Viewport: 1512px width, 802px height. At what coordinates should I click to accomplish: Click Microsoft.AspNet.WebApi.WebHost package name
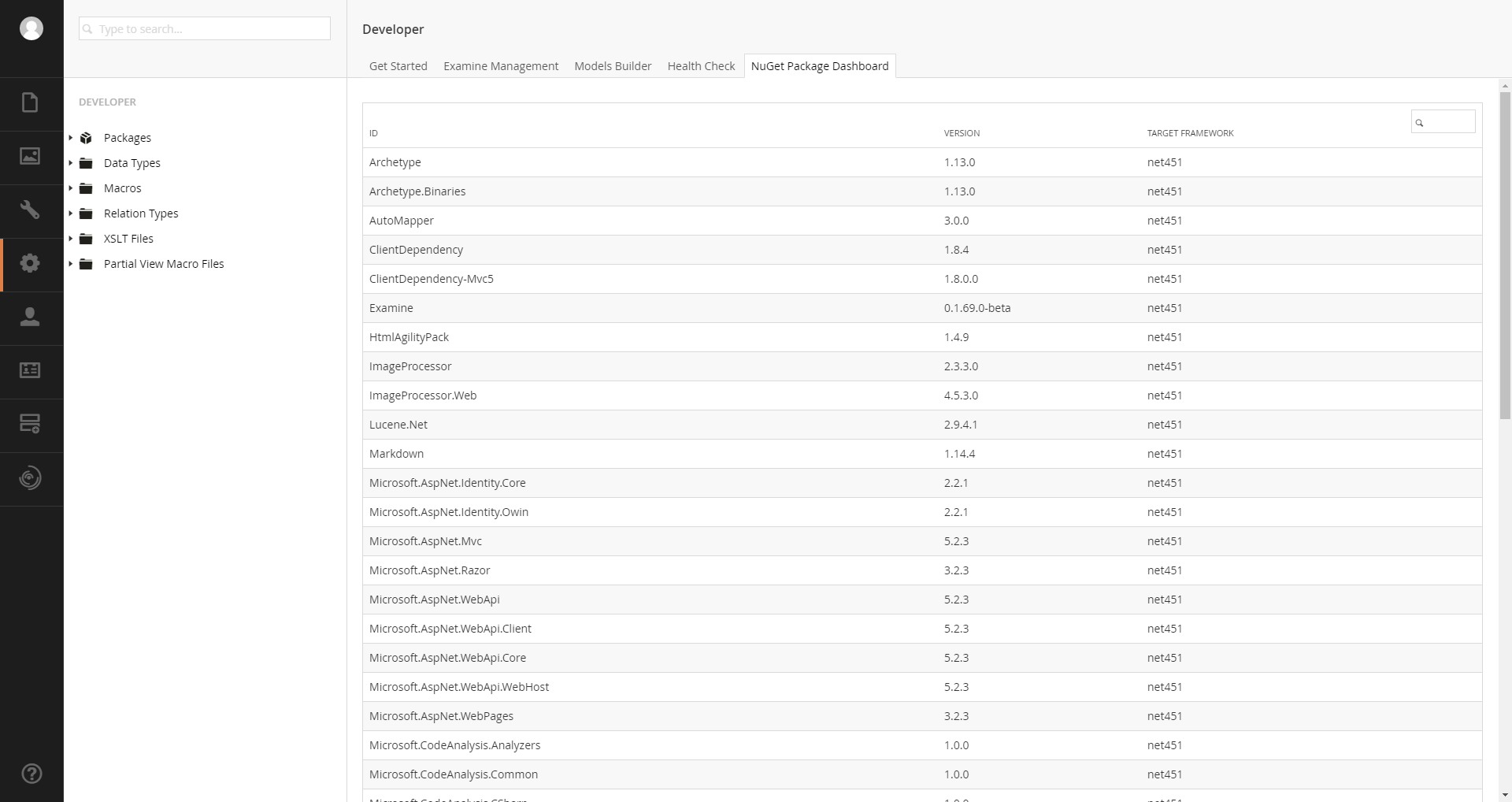click(x=459, y=687)
